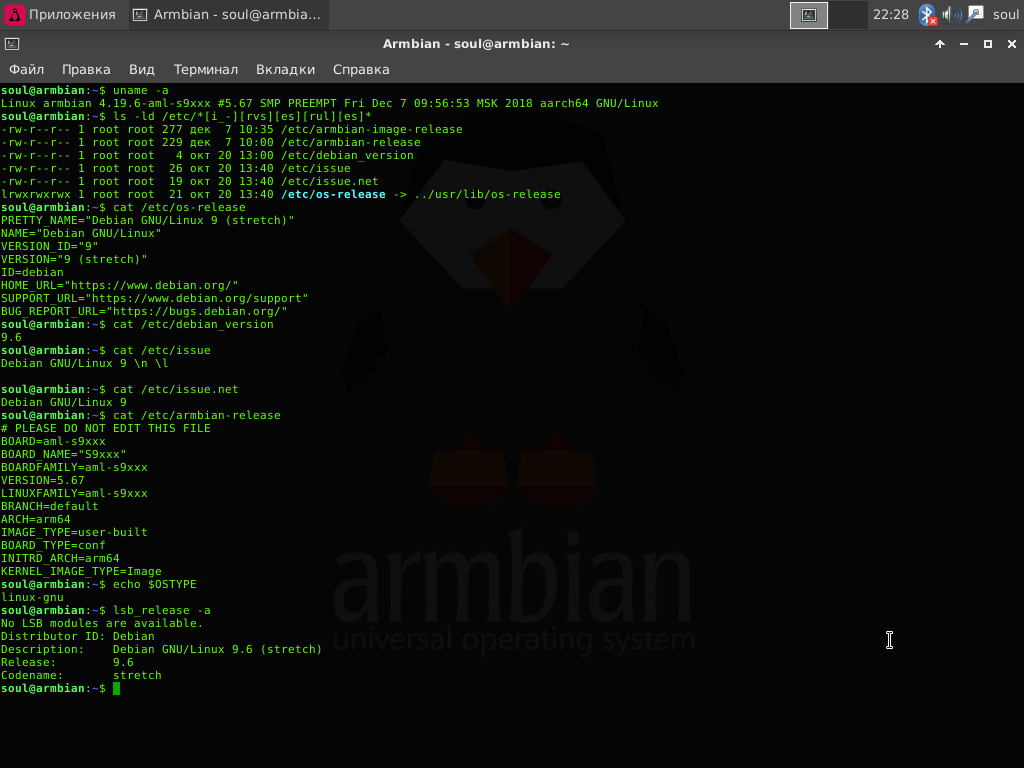The width and height of the screenshot is (1024, 768).
Task: Click the Armbian terminal taskbar button
Action: coord(228,14)
